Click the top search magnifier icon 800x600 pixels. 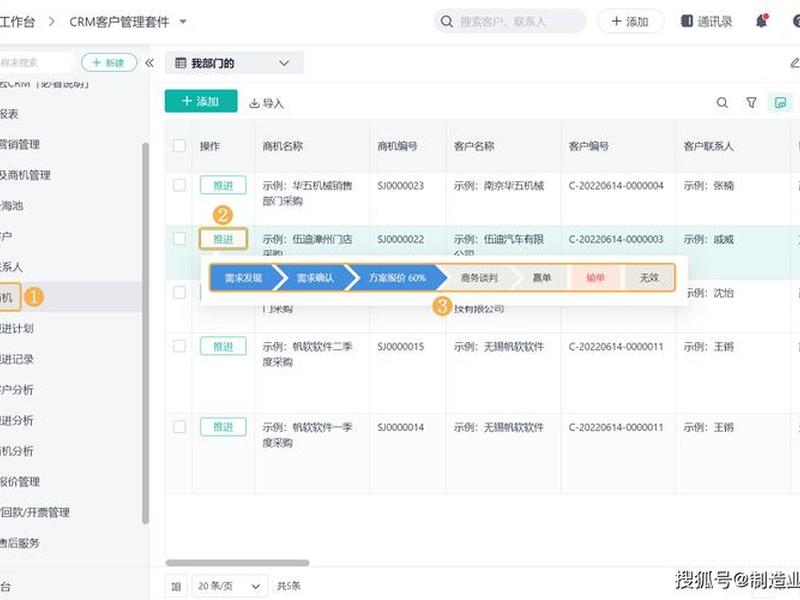click(x=446, y=21)
